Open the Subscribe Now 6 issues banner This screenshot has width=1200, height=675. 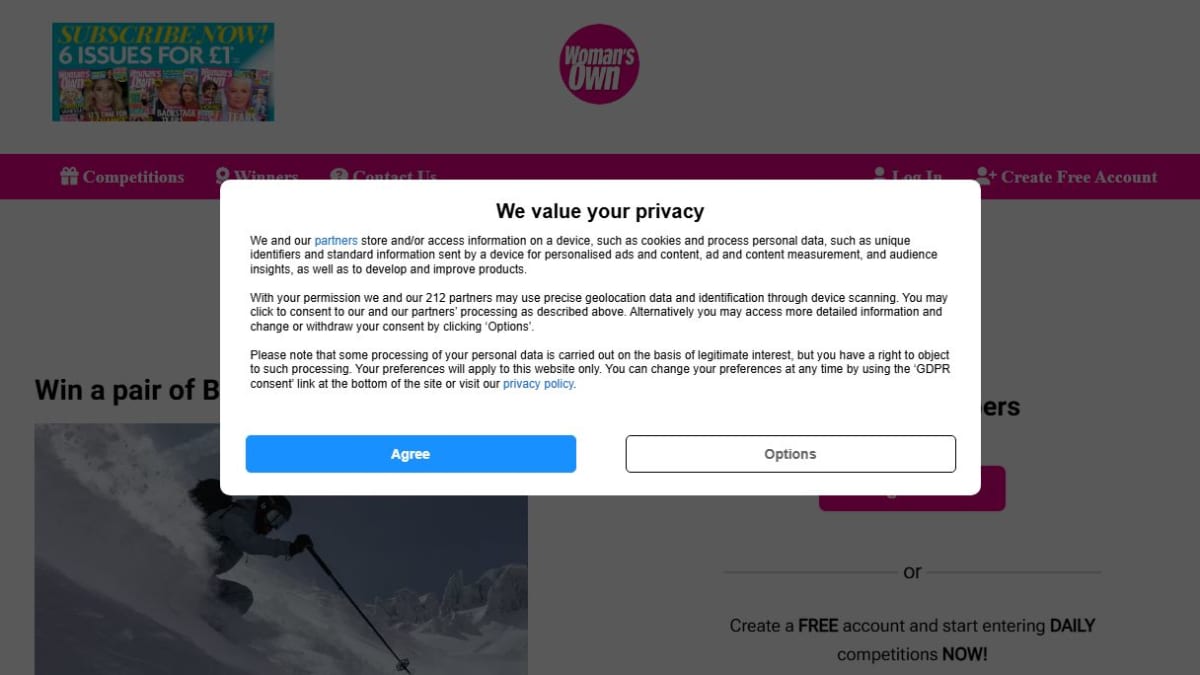163,72
